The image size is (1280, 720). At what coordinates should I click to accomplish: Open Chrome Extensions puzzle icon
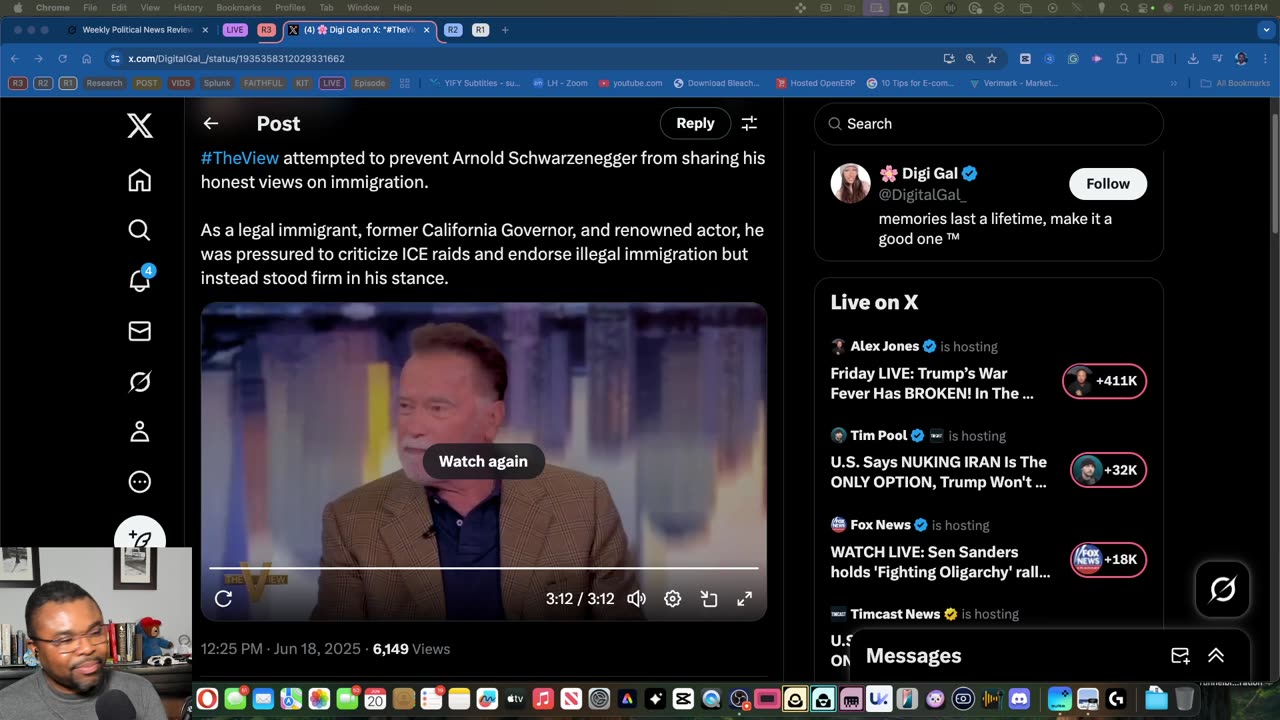(1121, 59)
